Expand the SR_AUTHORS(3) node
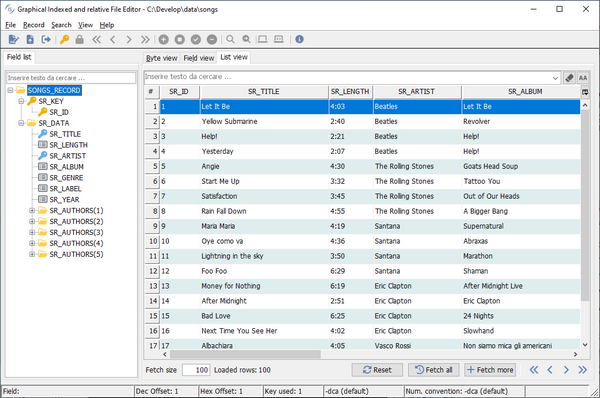 (x=33, y=232)
